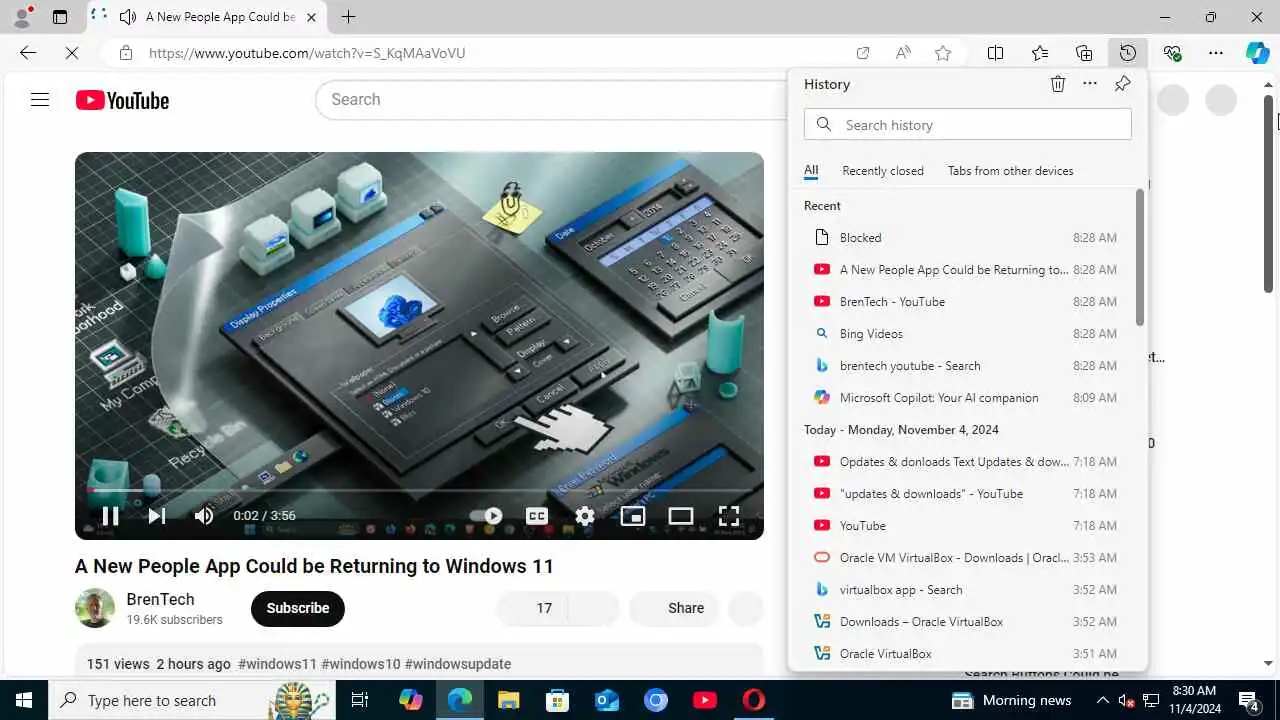
Task: Open BrenTech channel name link
Action: [160, 599]
